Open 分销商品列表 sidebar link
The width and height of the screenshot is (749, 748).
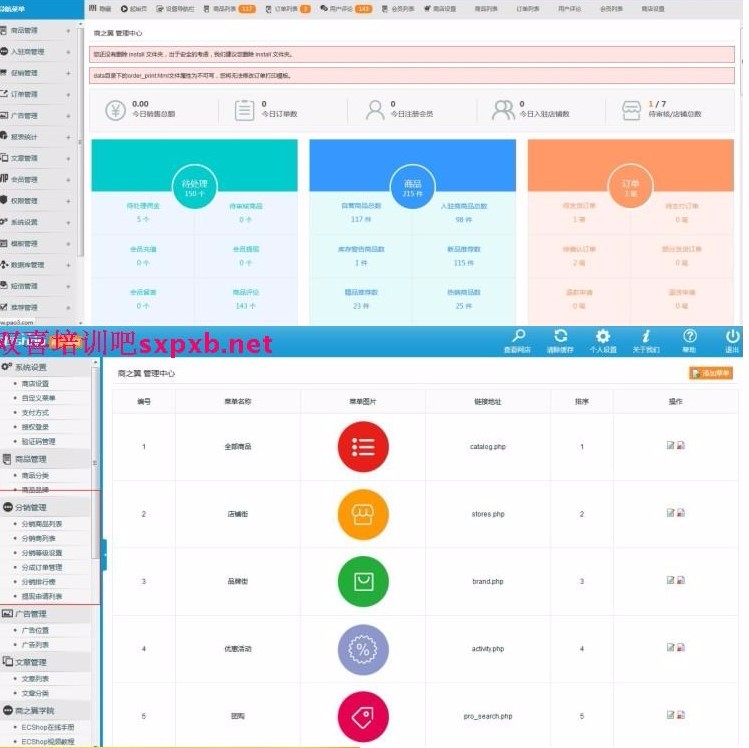[42, 524]
